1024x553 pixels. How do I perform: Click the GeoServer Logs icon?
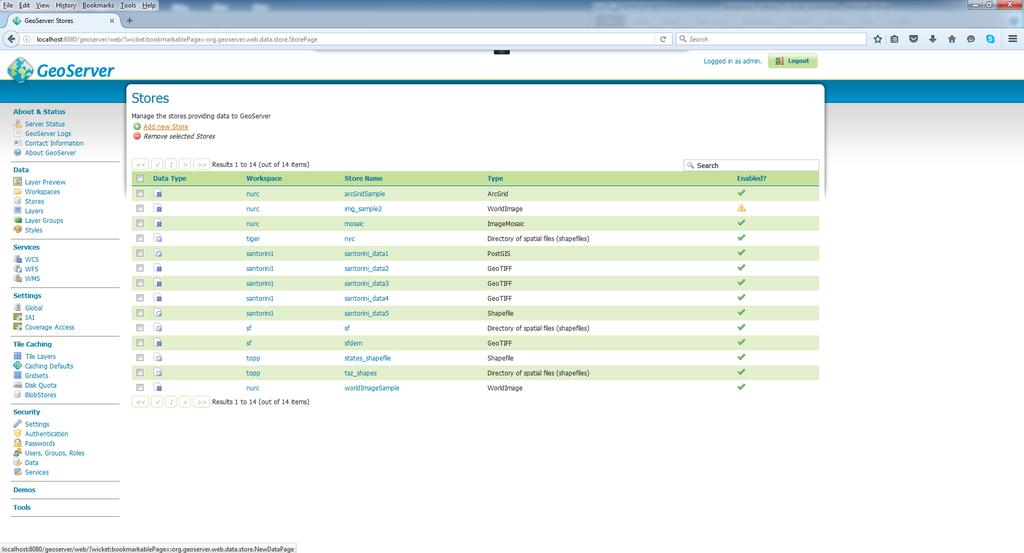18,133
